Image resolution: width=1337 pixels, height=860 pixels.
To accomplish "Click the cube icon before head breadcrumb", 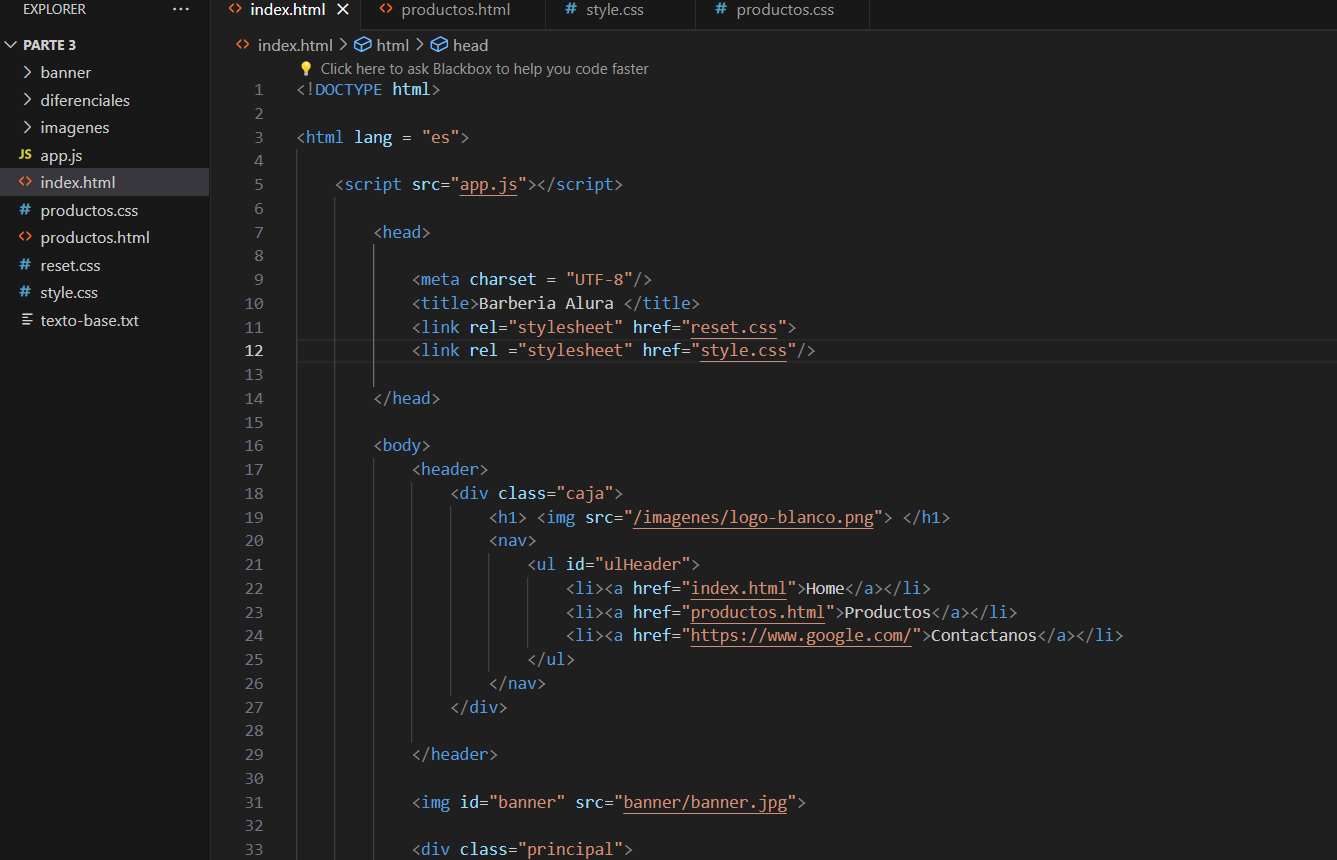I will (x=439, y=45).
